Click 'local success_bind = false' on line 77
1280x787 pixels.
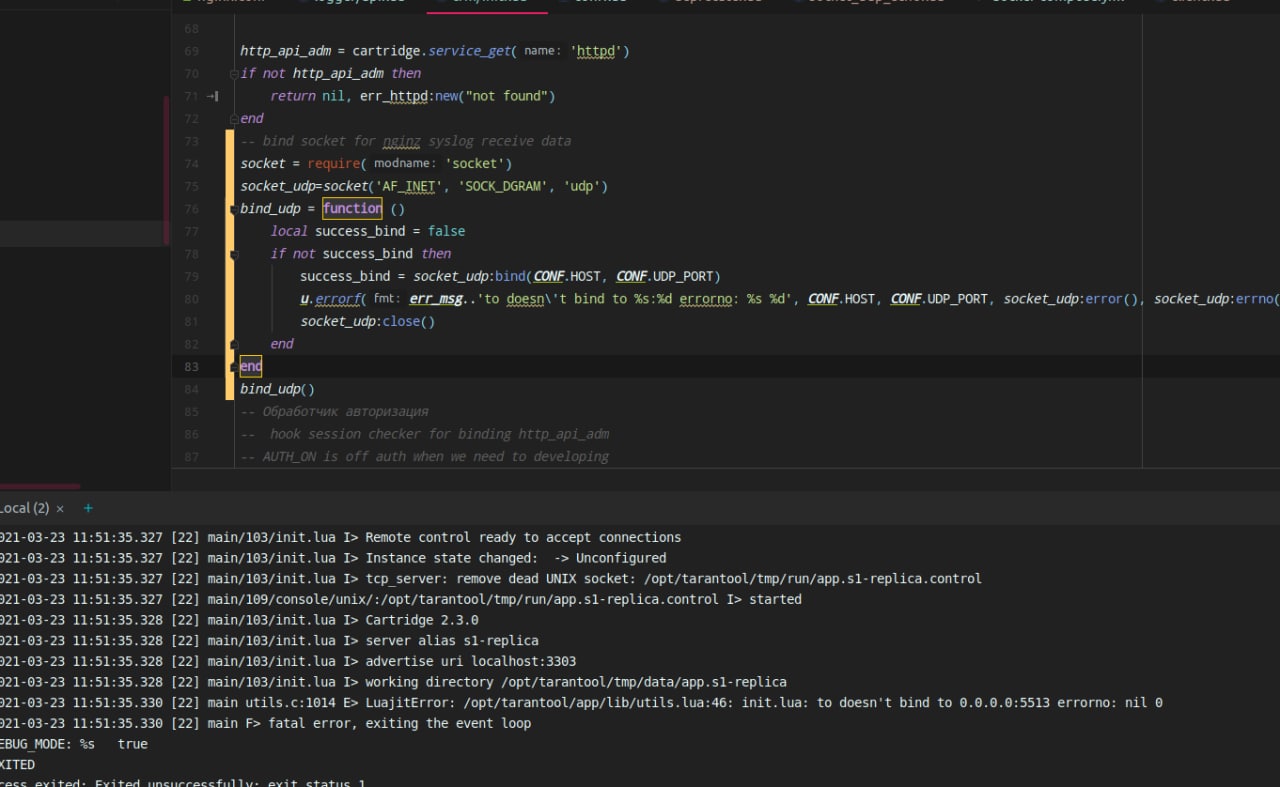coord(368,231)
